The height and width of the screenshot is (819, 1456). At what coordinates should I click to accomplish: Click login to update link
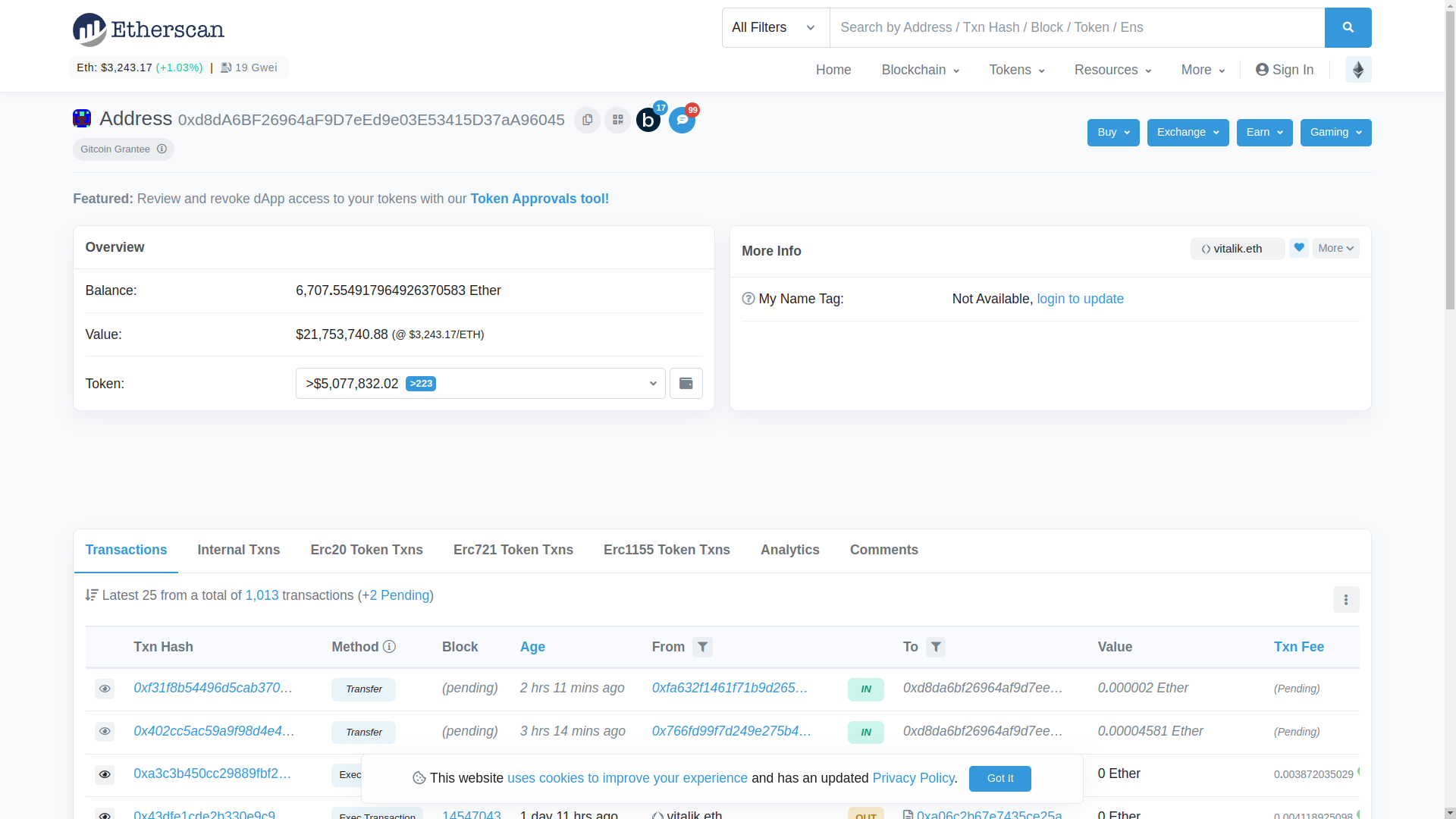pyautogui.click(x=1080, y=299)
